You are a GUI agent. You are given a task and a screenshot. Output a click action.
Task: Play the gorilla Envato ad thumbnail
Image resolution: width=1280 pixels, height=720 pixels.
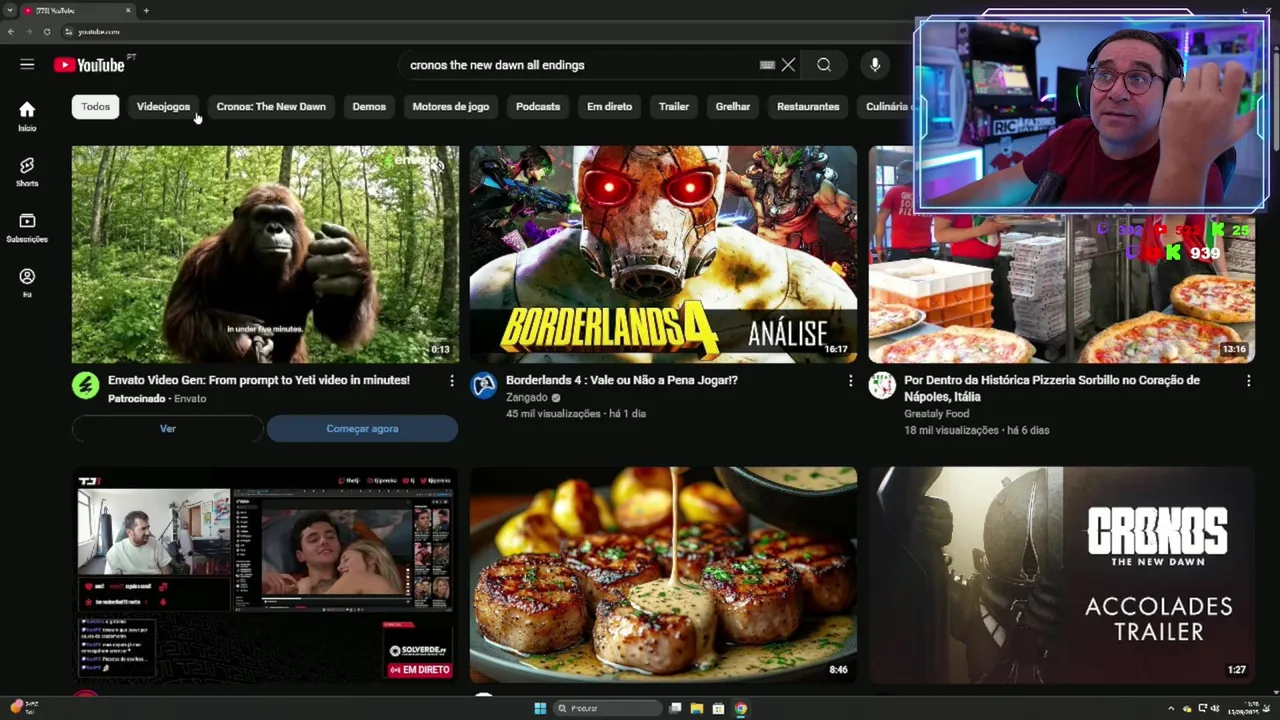[265, 254]
